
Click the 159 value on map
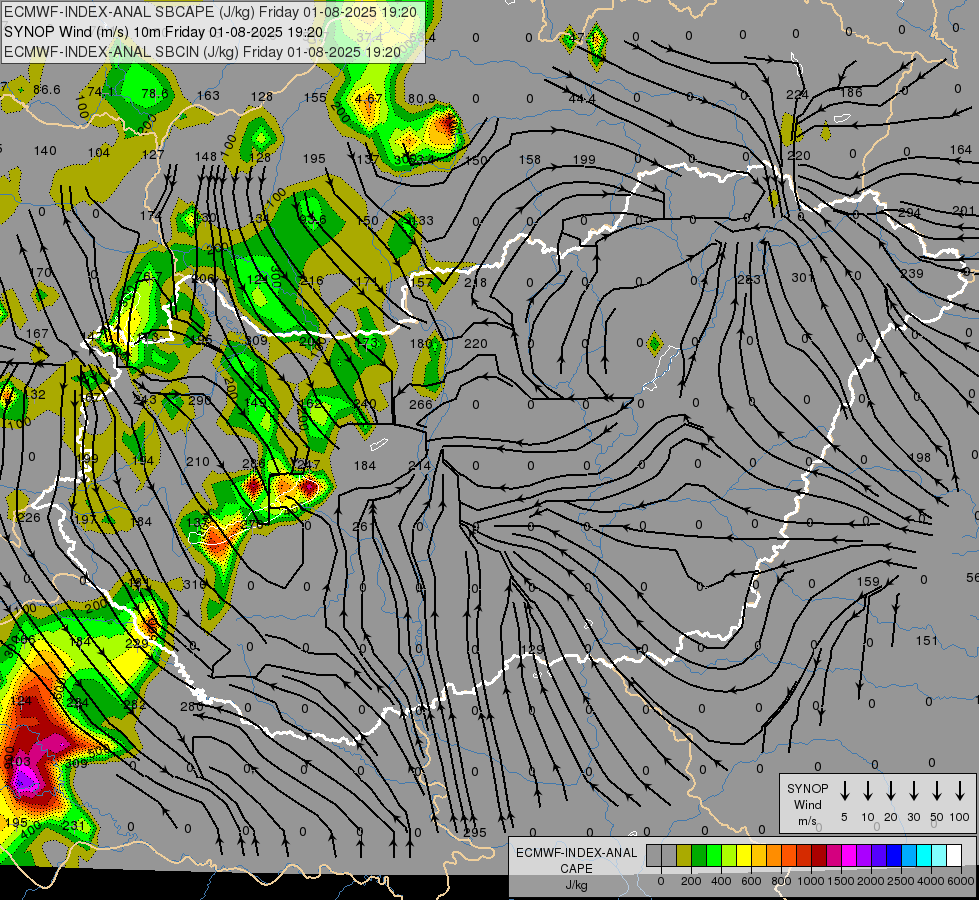click(868, 582)
